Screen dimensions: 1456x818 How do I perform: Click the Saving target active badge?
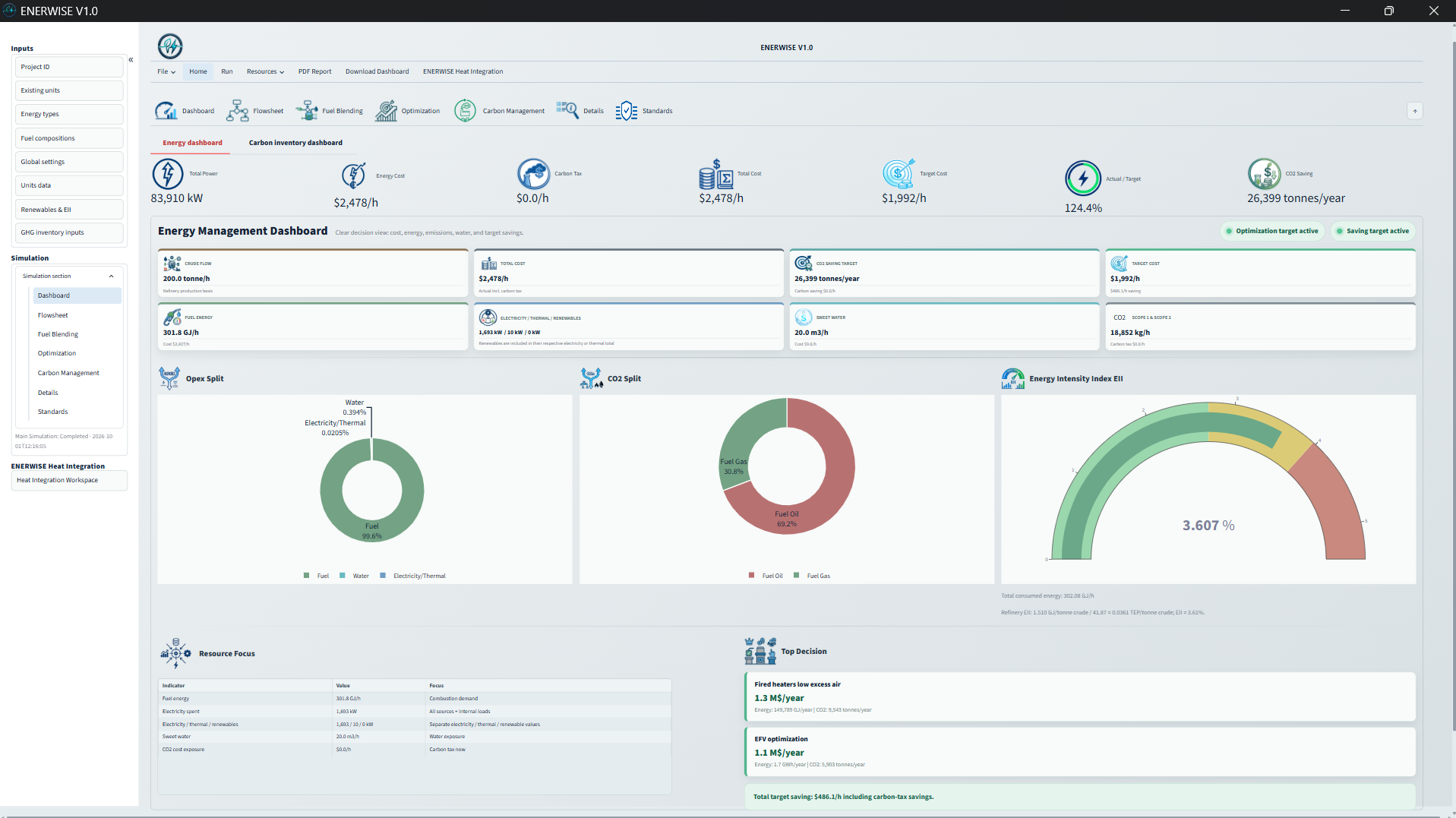(x=1372, y=231)
